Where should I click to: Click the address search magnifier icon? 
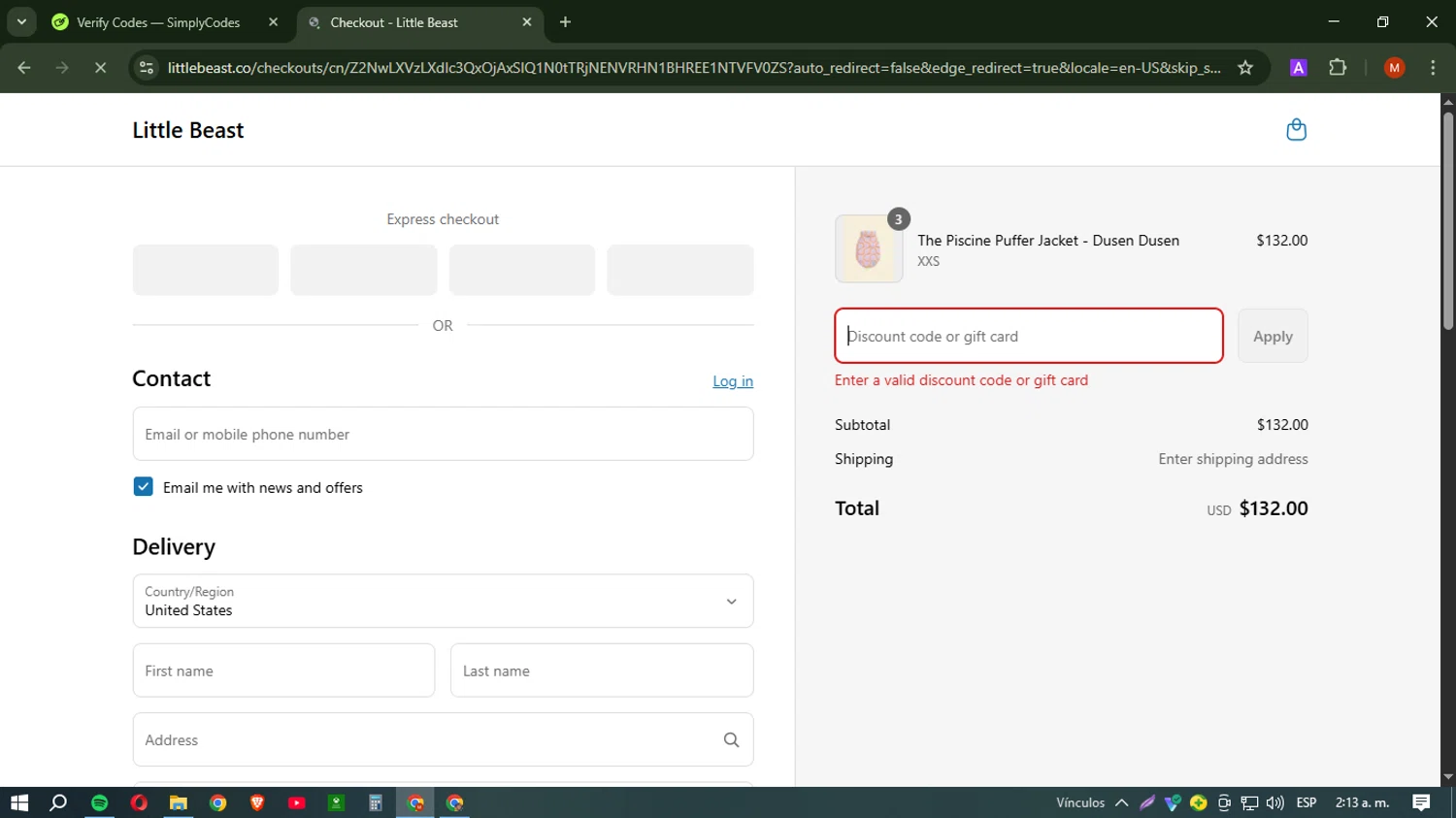click(x=731, y=739)
